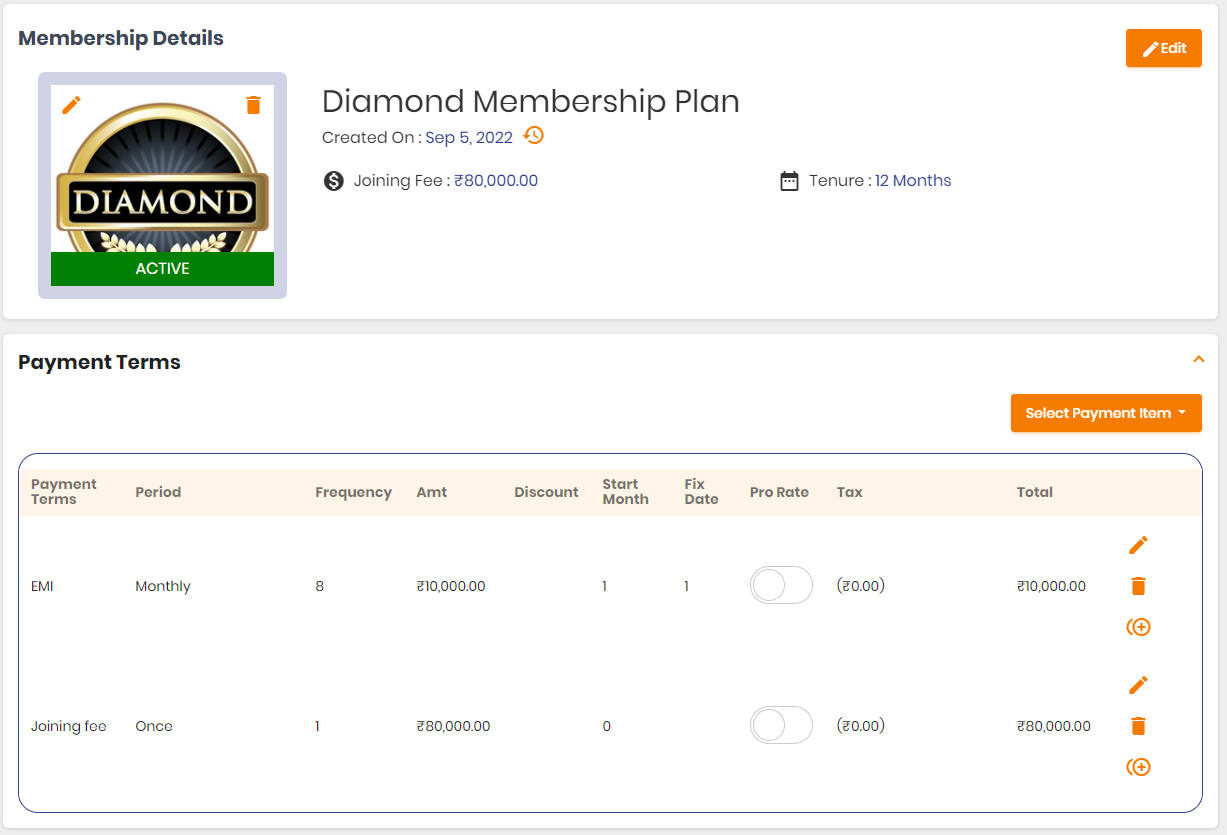The height and width of the screenshot is (835, 1227).
Task: Click the Joining fee payment term cell
Action: click(69, 726)
